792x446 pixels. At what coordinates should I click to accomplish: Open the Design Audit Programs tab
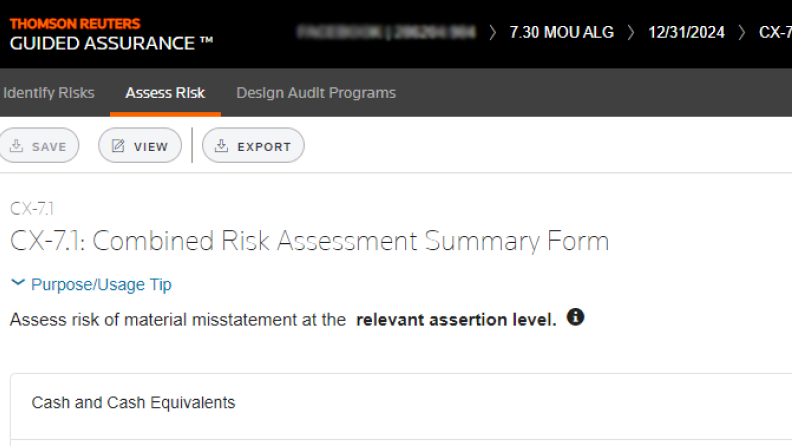[x=316, y=93]
